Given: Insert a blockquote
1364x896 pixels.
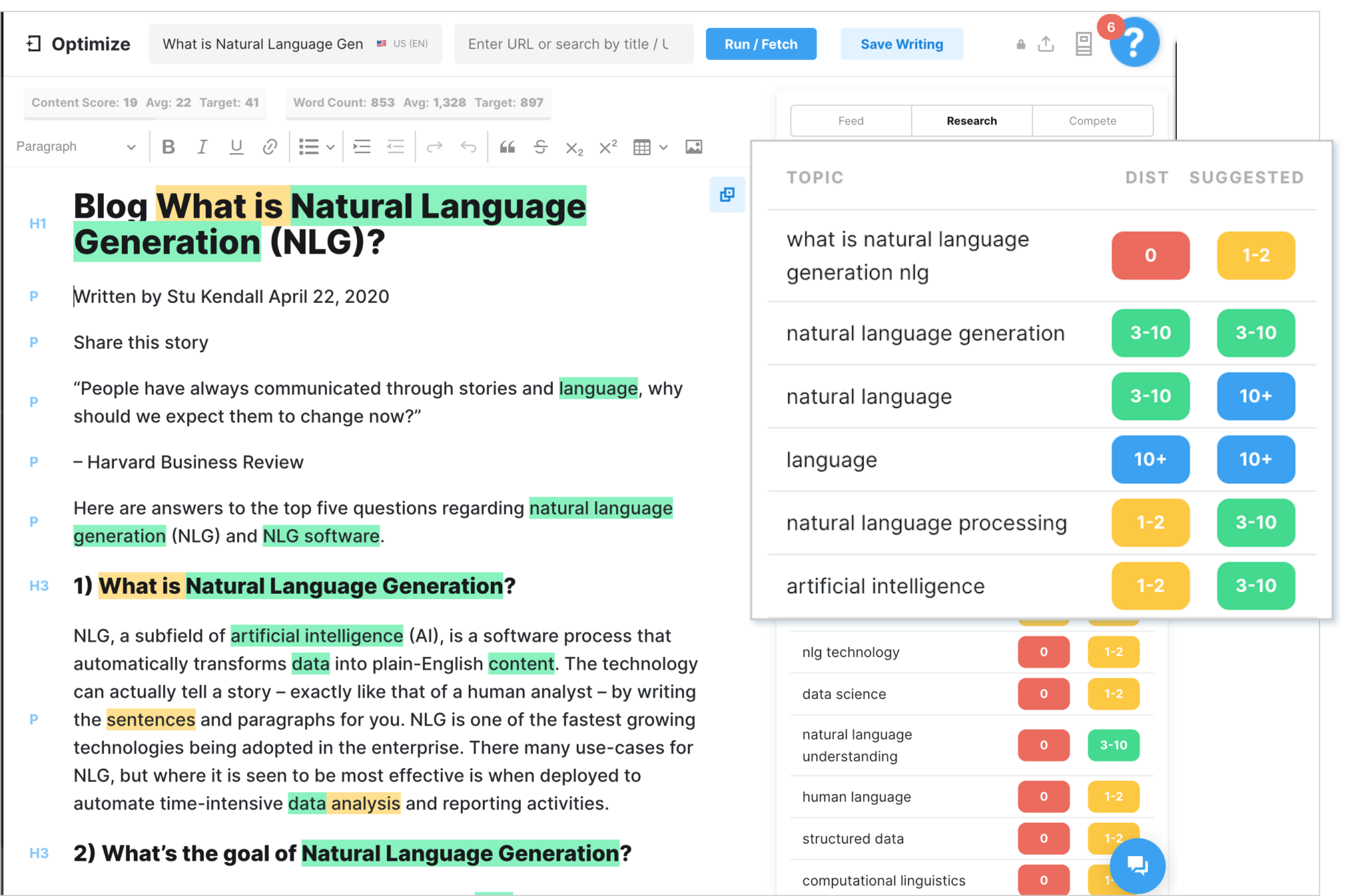Looking at the screenshot, I should tap(508, 147).
